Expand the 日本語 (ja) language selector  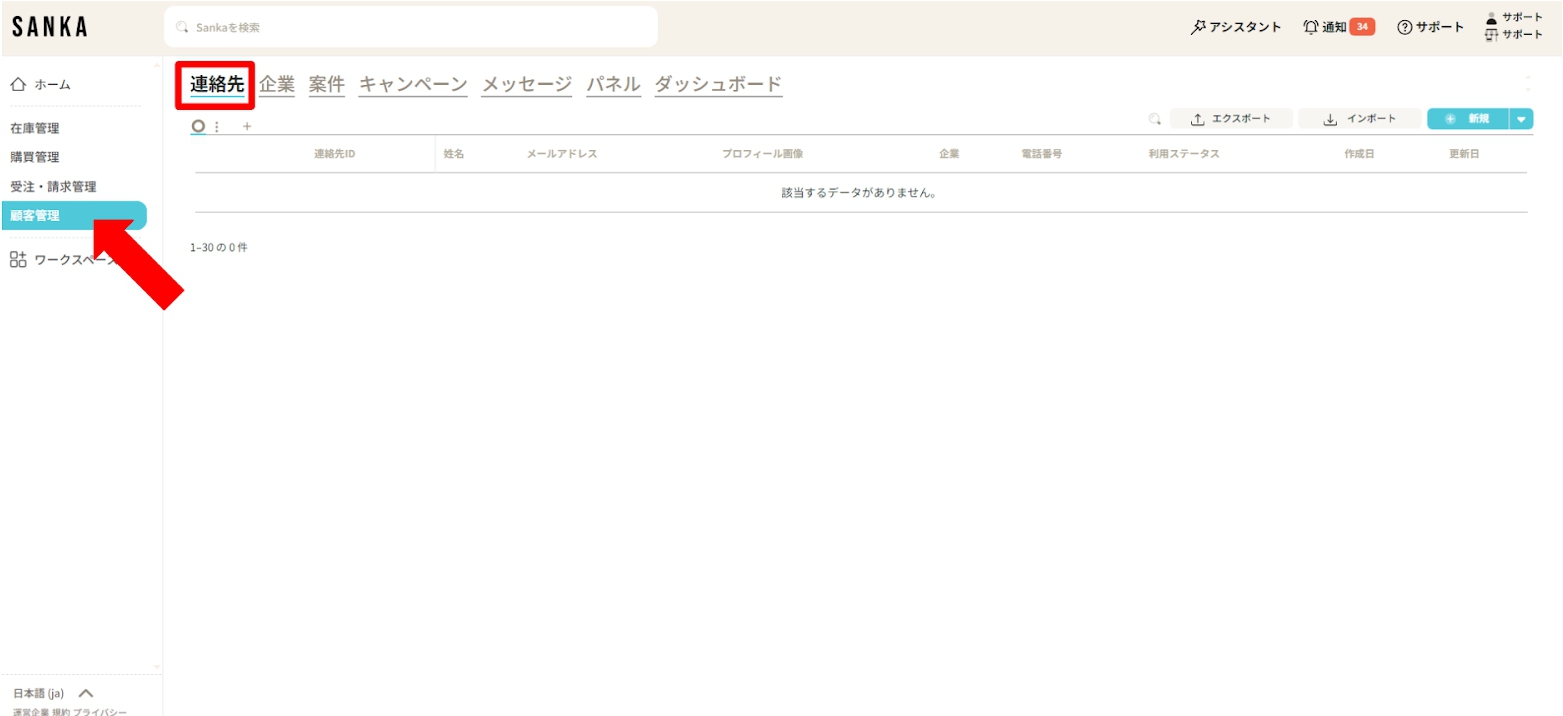53,693
